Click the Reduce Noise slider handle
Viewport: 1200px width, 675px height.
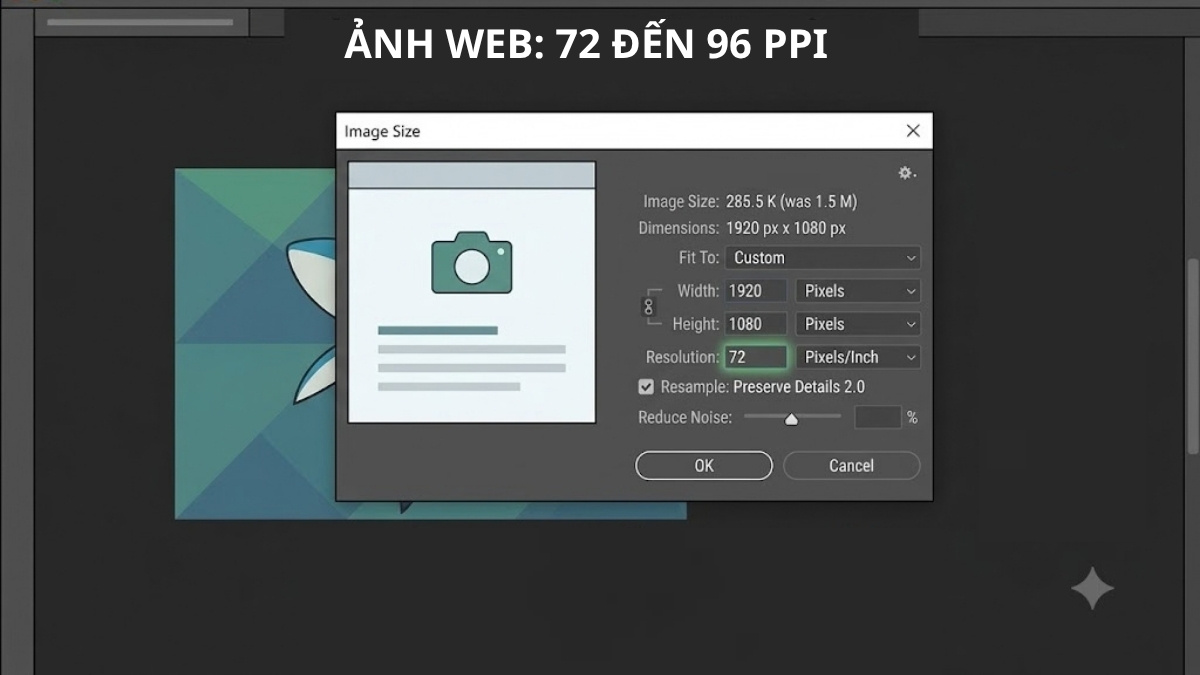pyautogui.click(x=791, y=420)
